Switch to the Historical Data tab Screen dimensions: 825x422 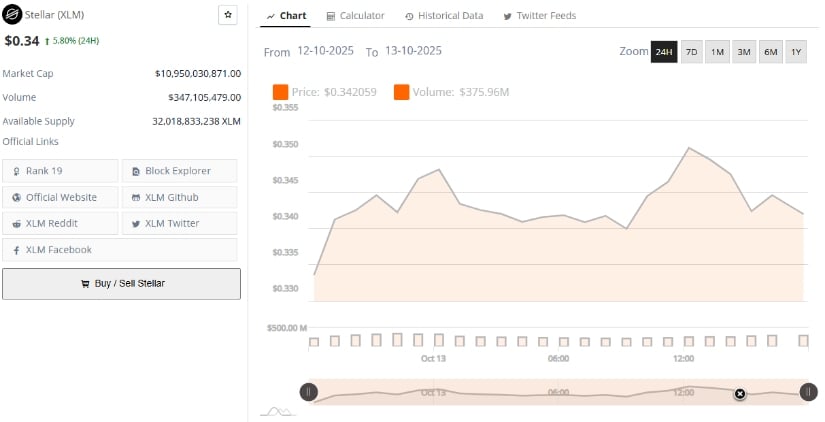click(444, 16)
